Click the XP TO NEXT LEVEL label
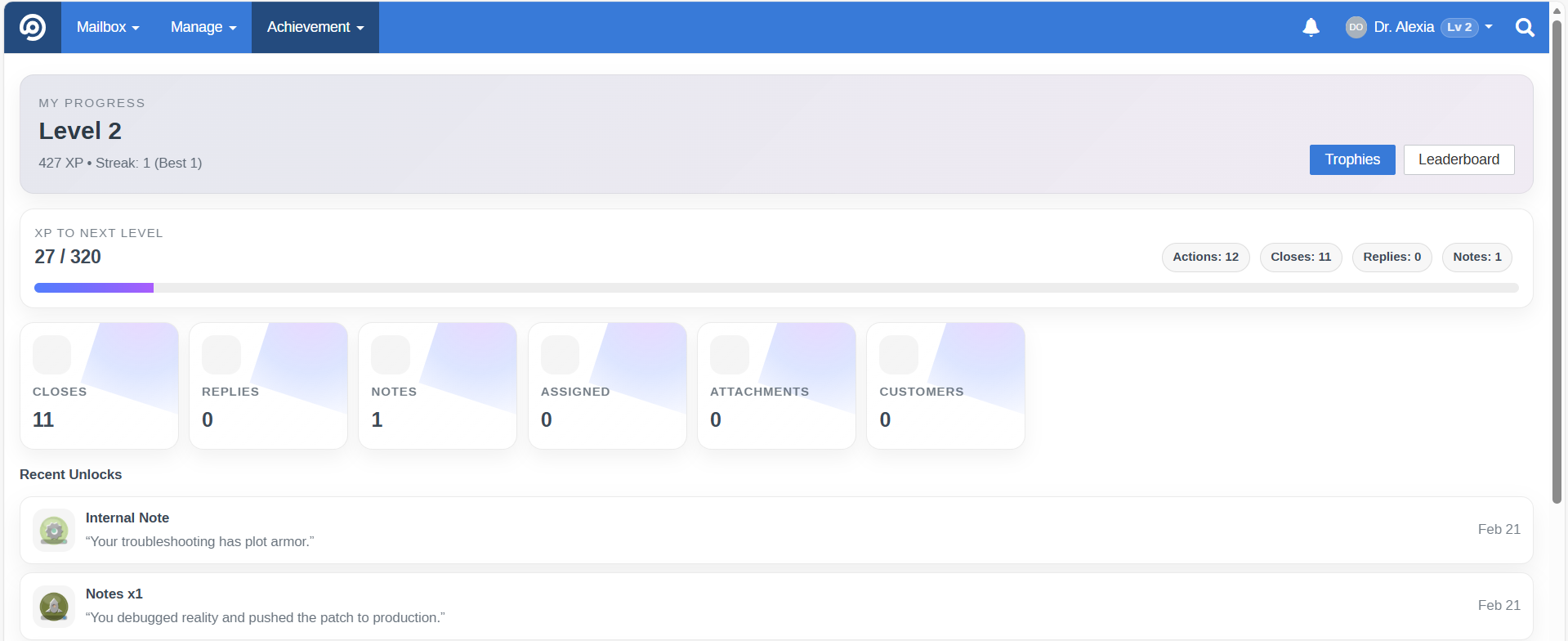The image size is (1568, 641). coord(99,233)
